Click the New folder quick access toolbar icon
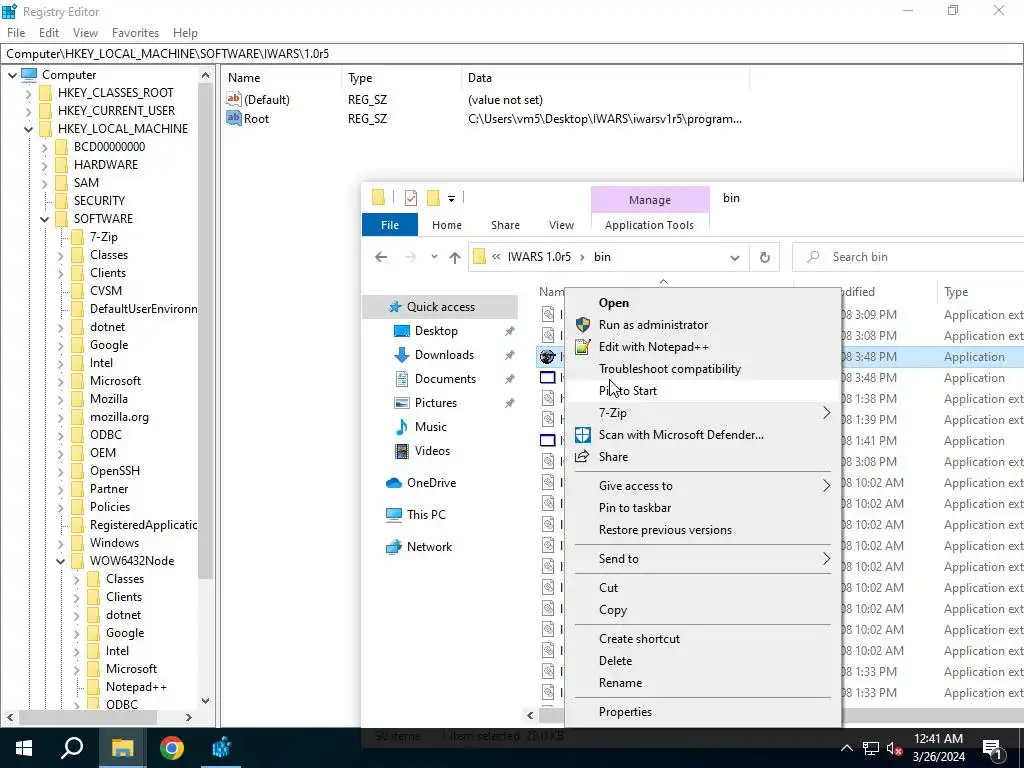The width and height of the screenshot is (1024, 768). click(434, 198)
